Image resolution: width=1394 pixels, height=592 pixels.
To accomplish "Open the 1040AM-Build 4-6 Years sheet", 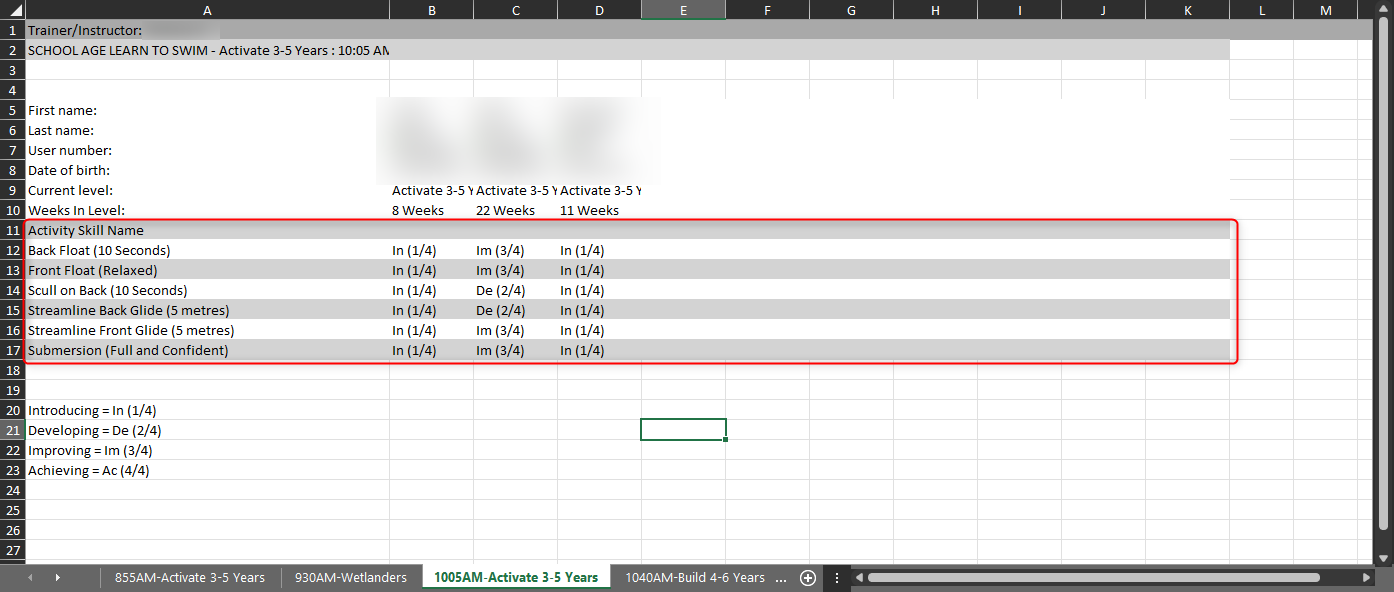I will (694, 578).
